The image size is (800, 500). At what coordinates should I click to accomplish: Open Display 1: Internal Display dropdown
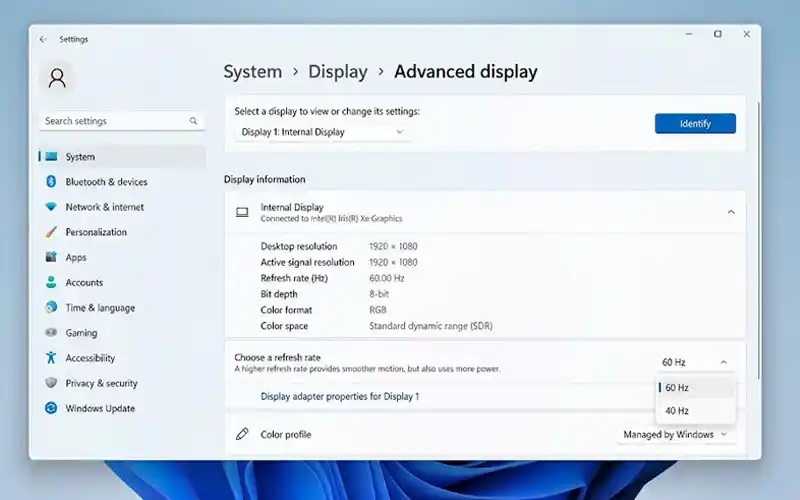point(323,132)
